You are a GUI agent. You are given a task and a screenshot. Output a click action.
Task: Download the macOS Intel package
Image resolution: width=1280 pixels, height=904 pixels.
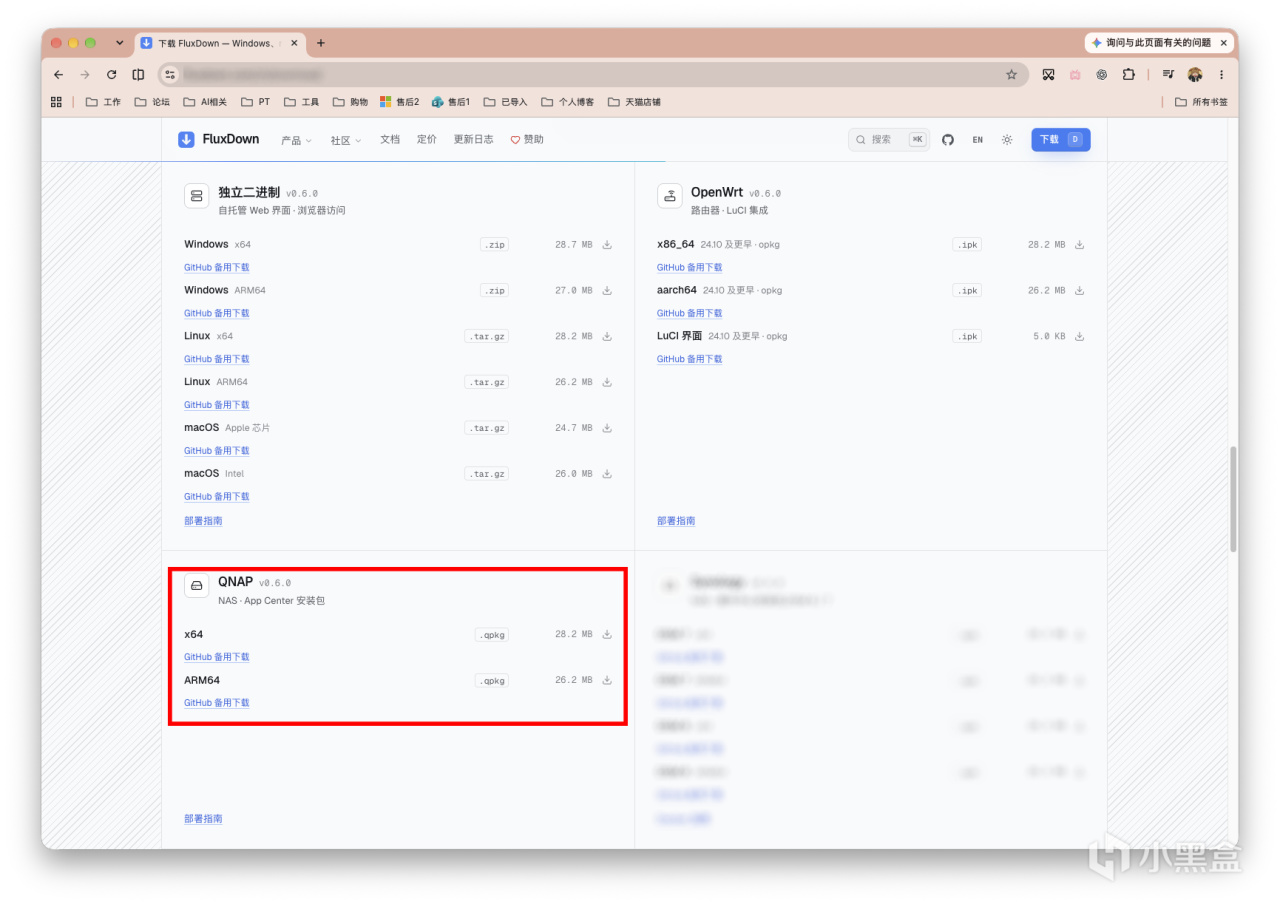coord(607,474)
